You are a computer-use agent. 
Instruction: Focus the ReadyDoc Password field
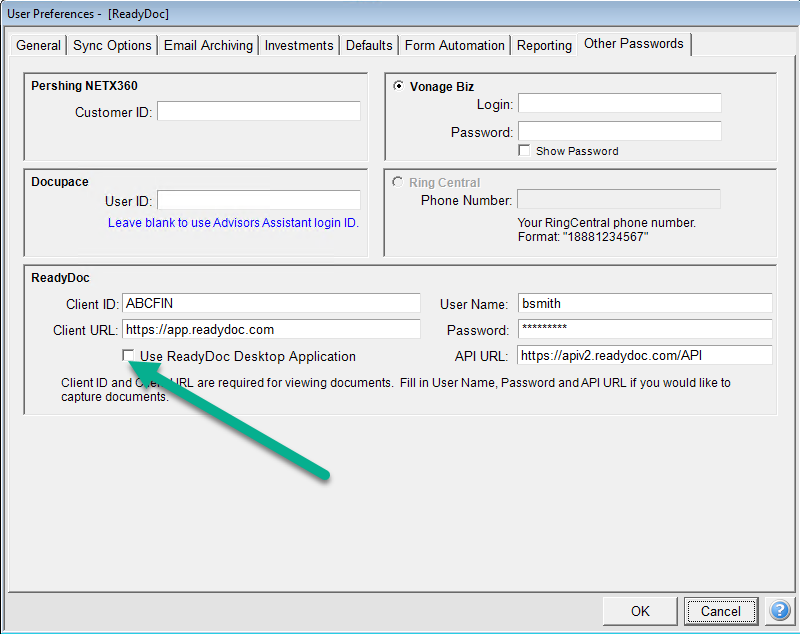point(645,329)
